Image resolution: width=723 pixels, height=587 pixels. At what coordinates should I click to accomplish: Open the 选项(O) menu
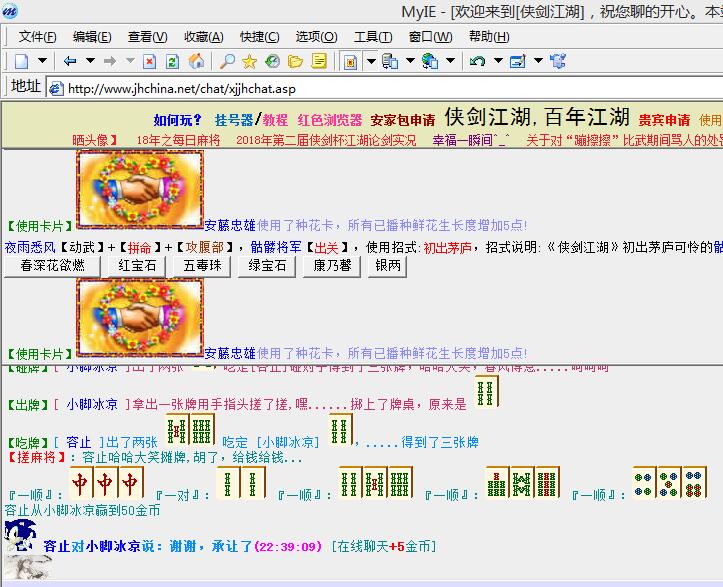[316, 36]
